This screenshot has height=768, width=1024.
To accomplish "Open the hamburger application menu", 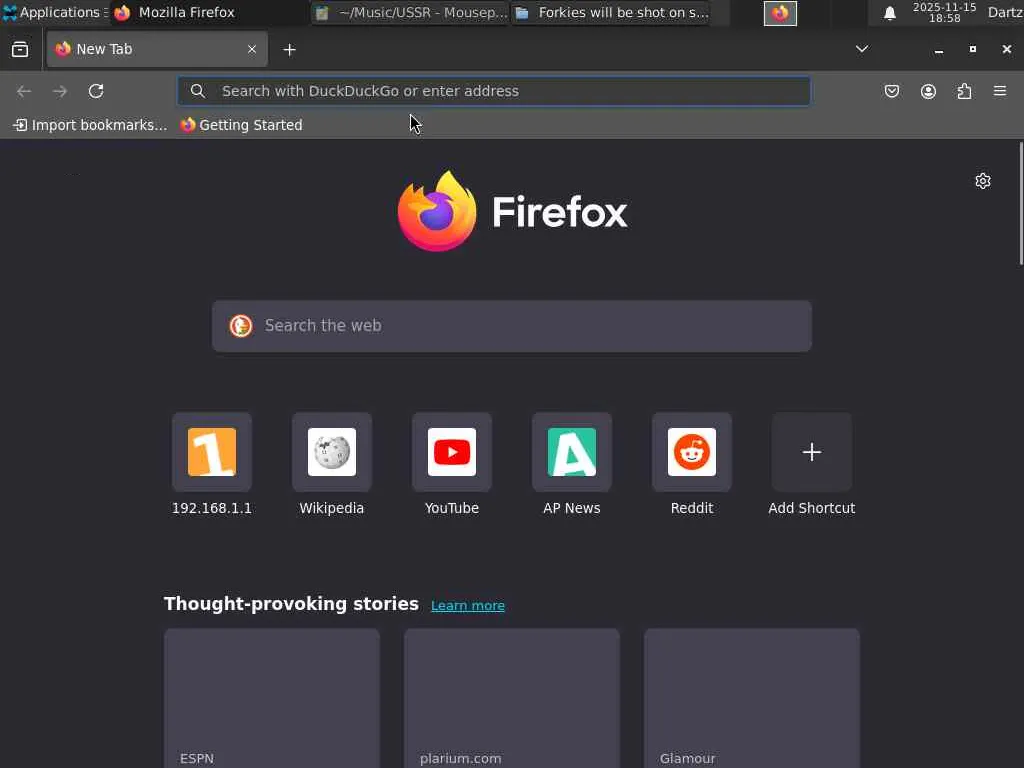I will 1000,91.
